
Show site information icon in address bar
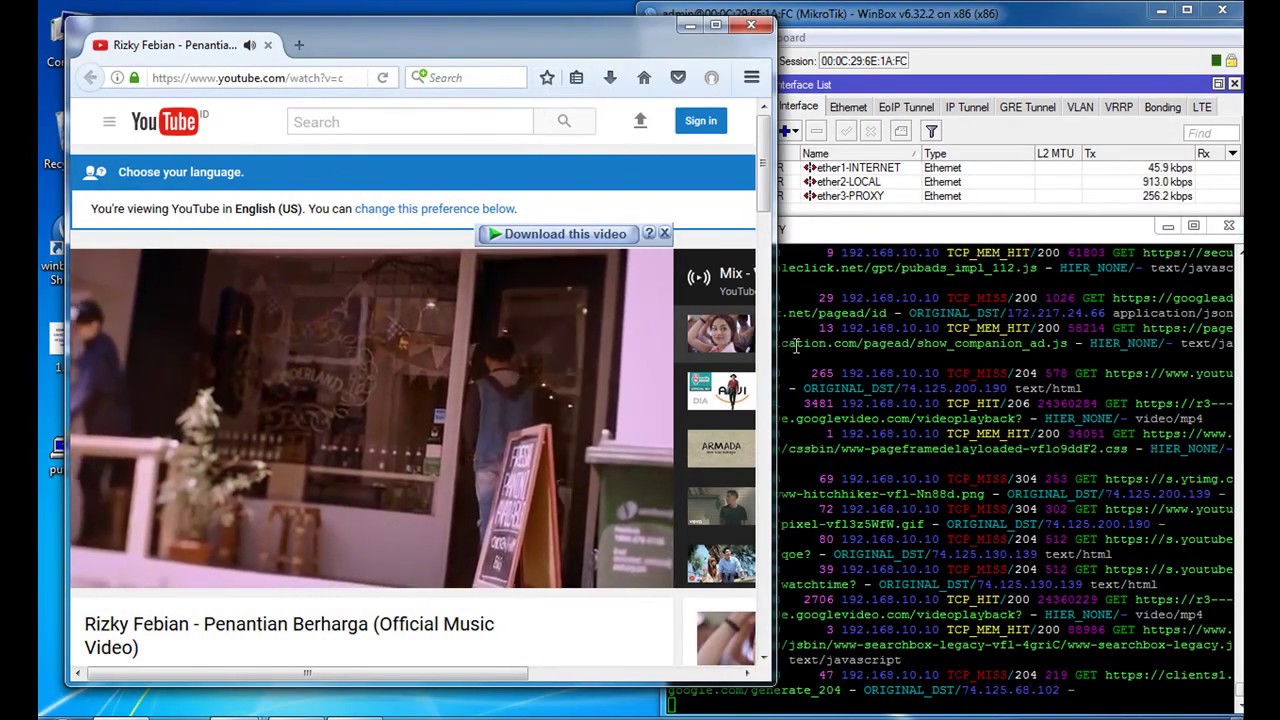[x=117, y=77]
